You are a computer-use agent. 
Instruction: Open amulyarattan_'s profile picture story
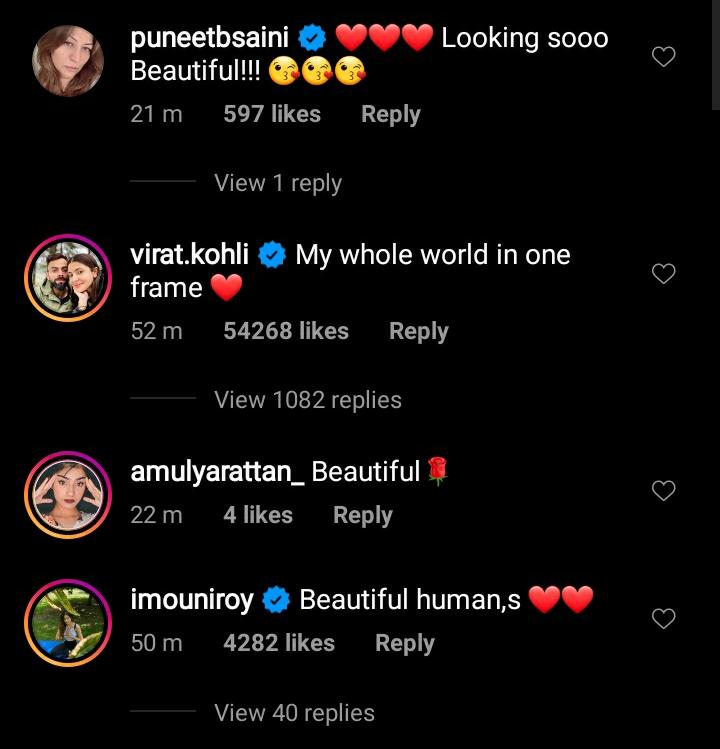(67, 494)
